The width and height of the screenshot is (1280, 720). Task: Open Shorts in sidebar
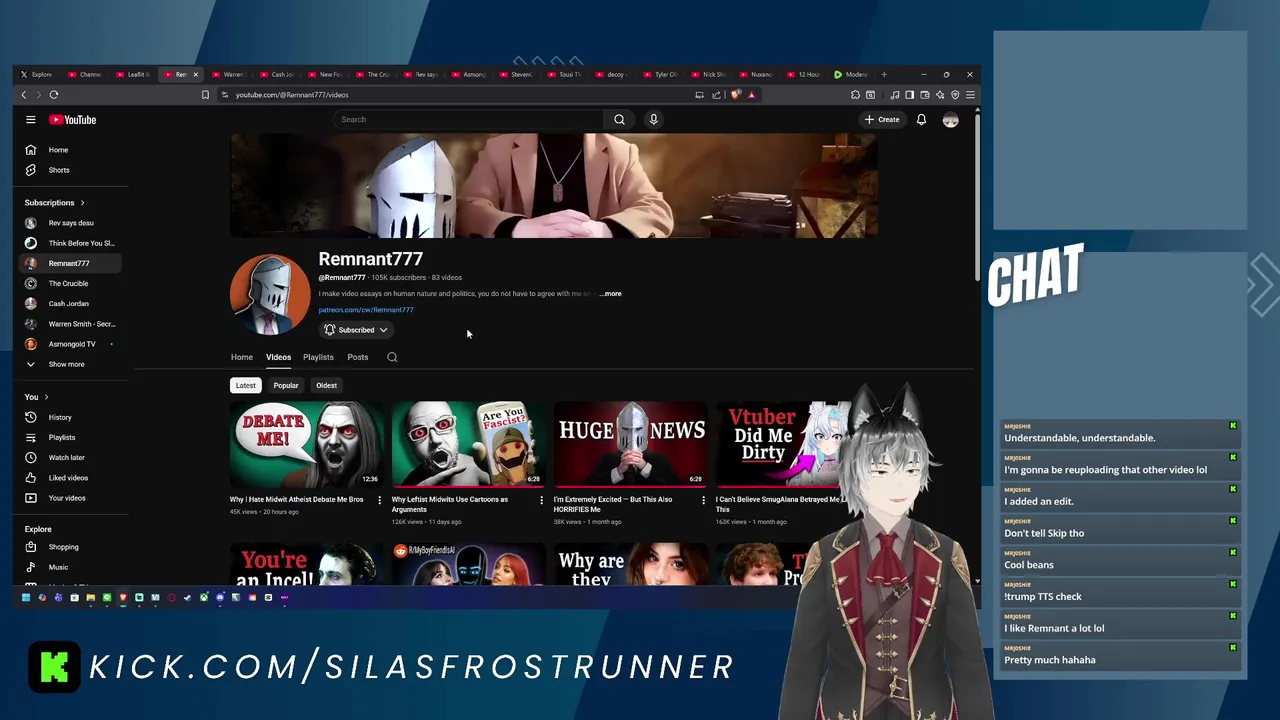pos(70,170)
